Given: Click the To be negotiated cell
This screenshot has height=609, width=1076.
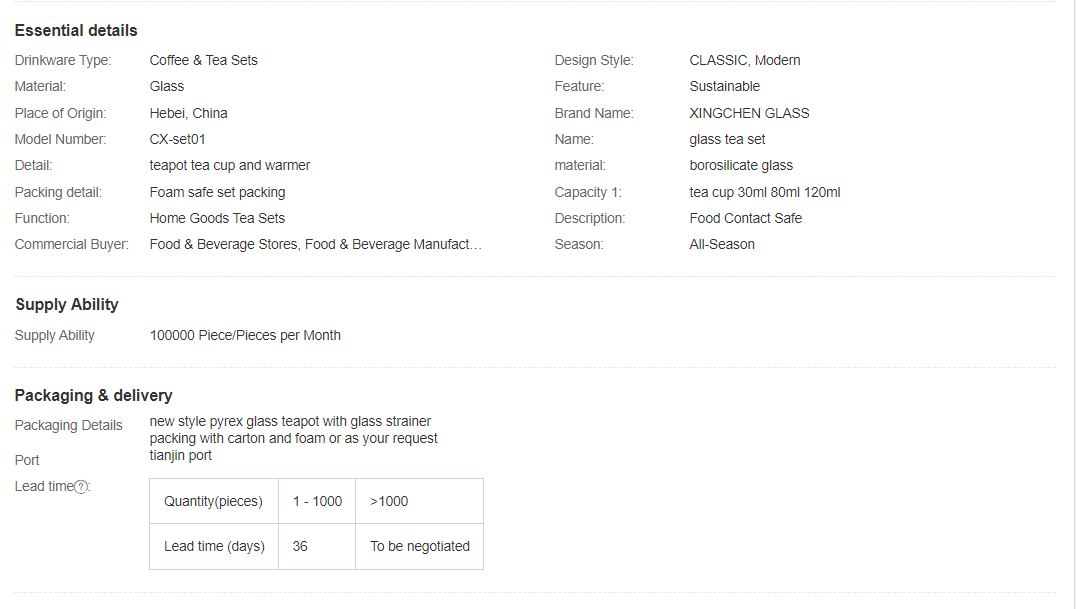Looking at the screenshot, I should coord(419,546).
